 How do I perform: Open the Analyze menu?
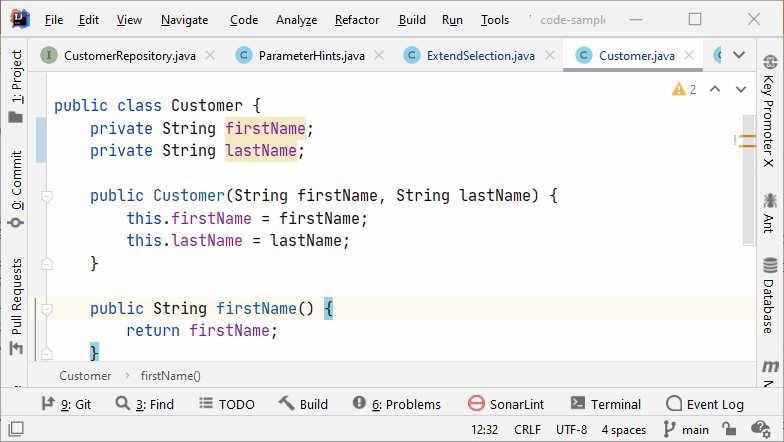(296, 20)
